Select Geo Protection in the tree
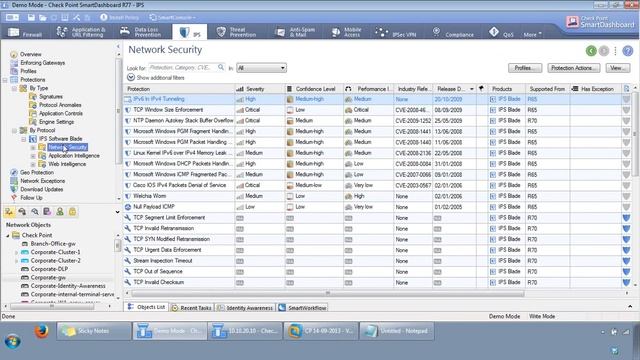640x360 pixels. pyautogui.click(x=37, y=172)
